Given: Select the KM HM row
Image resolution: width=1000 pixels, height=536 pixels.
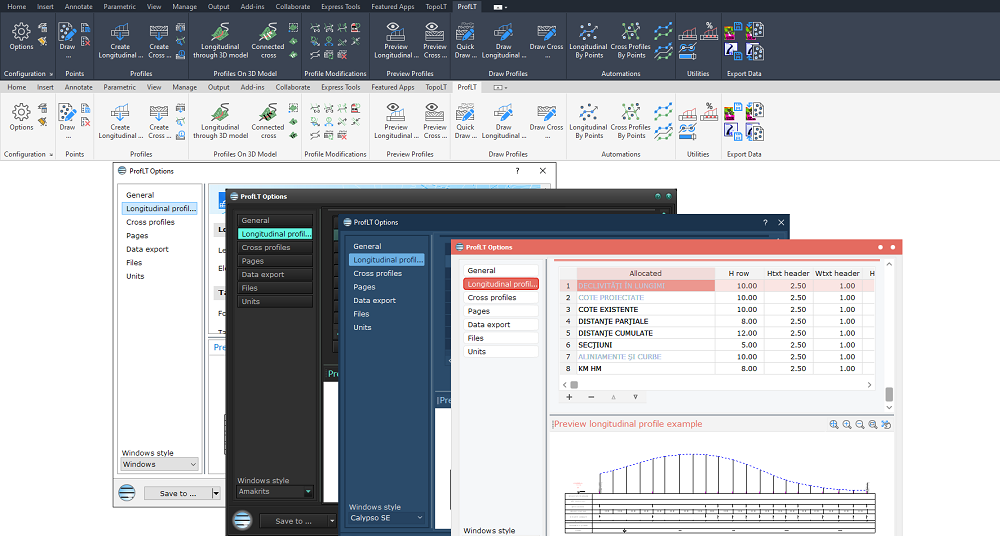Looking at the screenshot, I should point(717,369).
